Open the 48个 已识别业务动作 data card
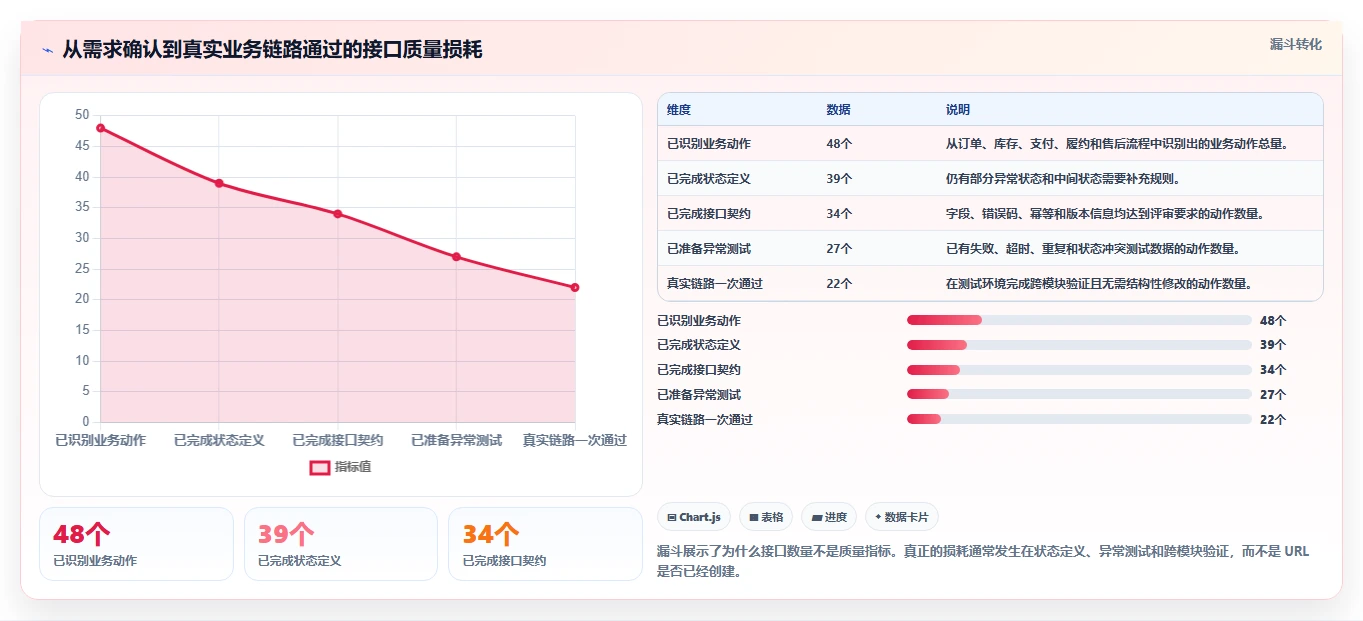 [136, 544]
